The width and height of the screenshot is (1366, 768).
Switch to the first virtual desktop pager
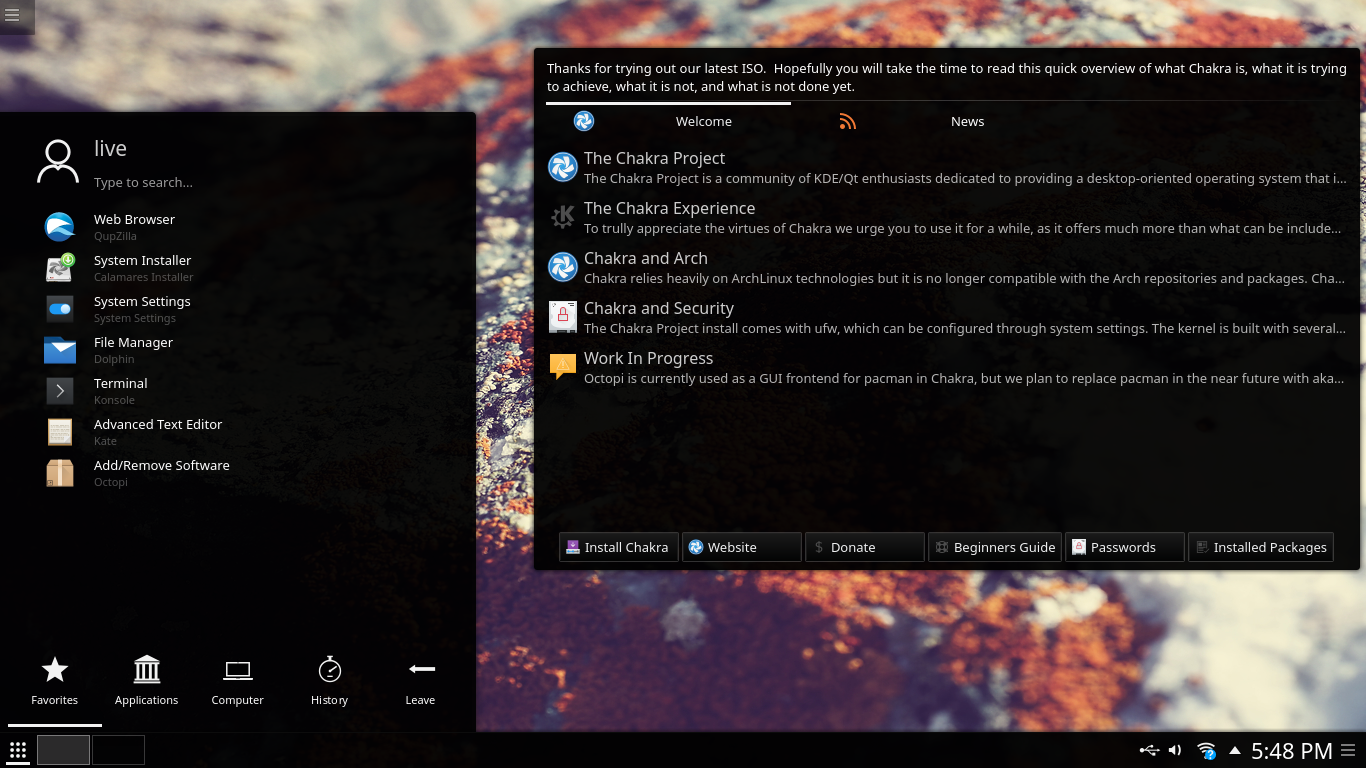pyautogui.click(x=63, y=750)
